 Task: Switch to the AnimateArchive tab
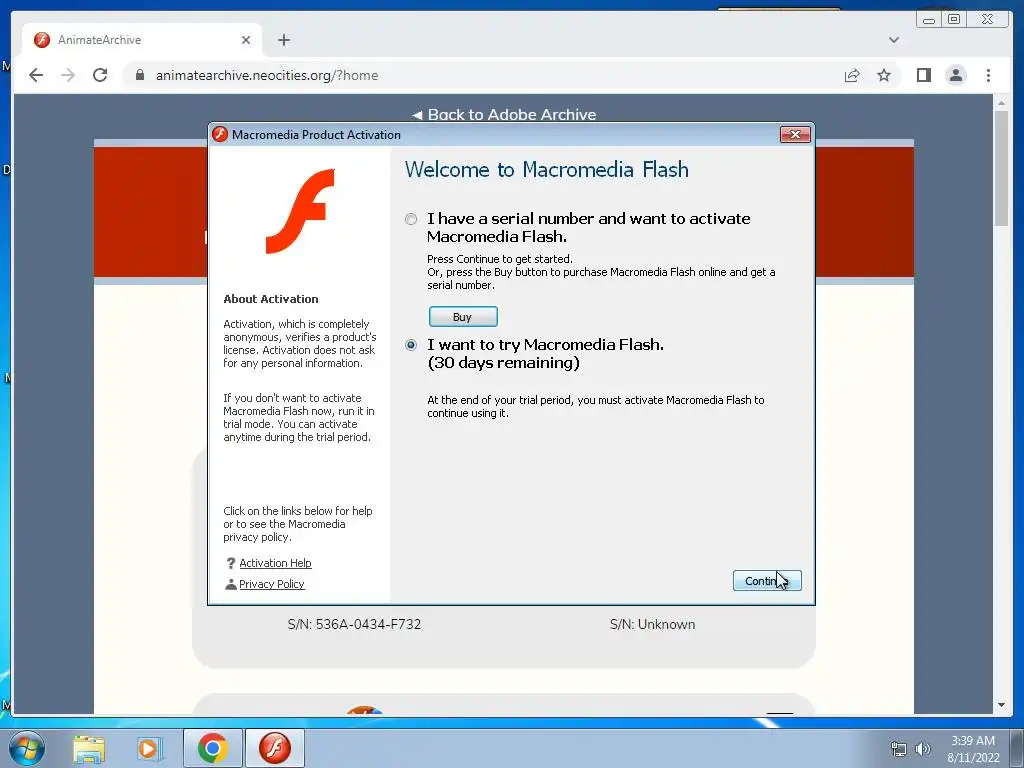pos(142,40)
